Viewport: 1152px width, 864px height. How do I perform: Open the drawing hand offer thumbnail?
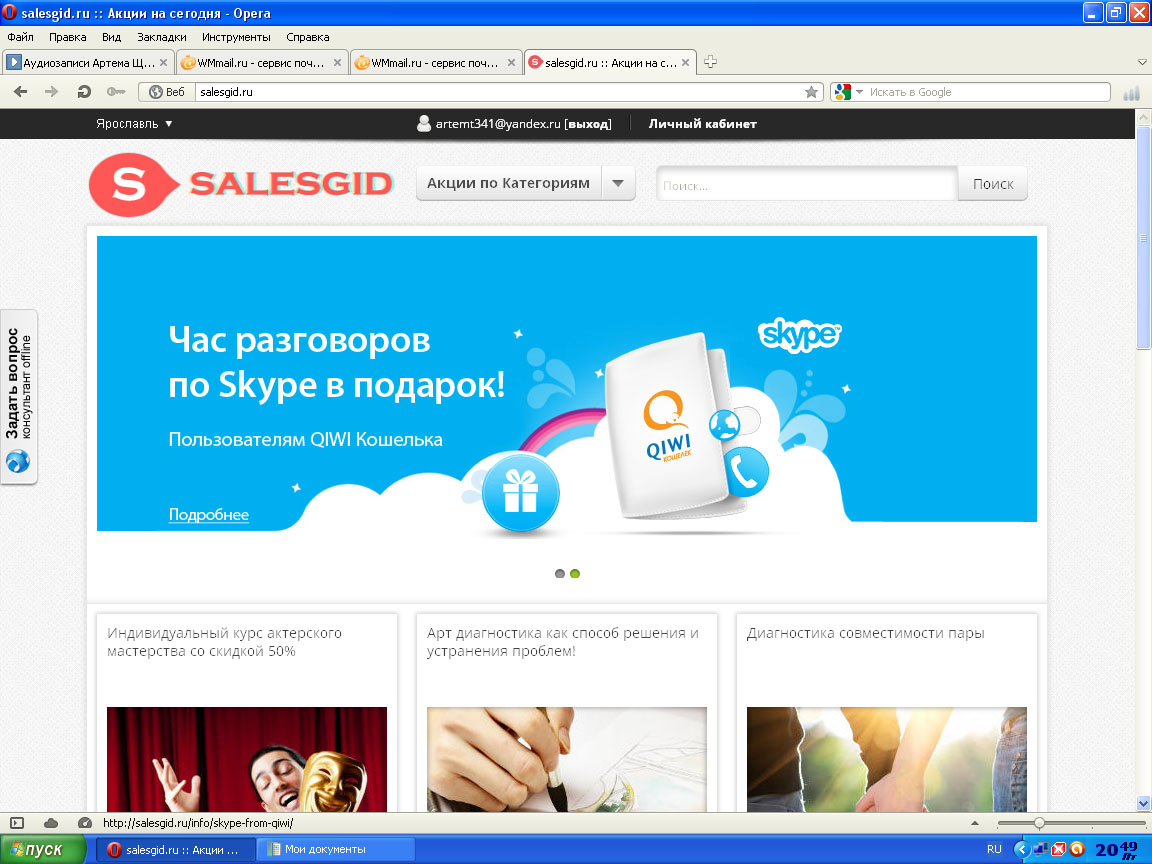point(566,760)
